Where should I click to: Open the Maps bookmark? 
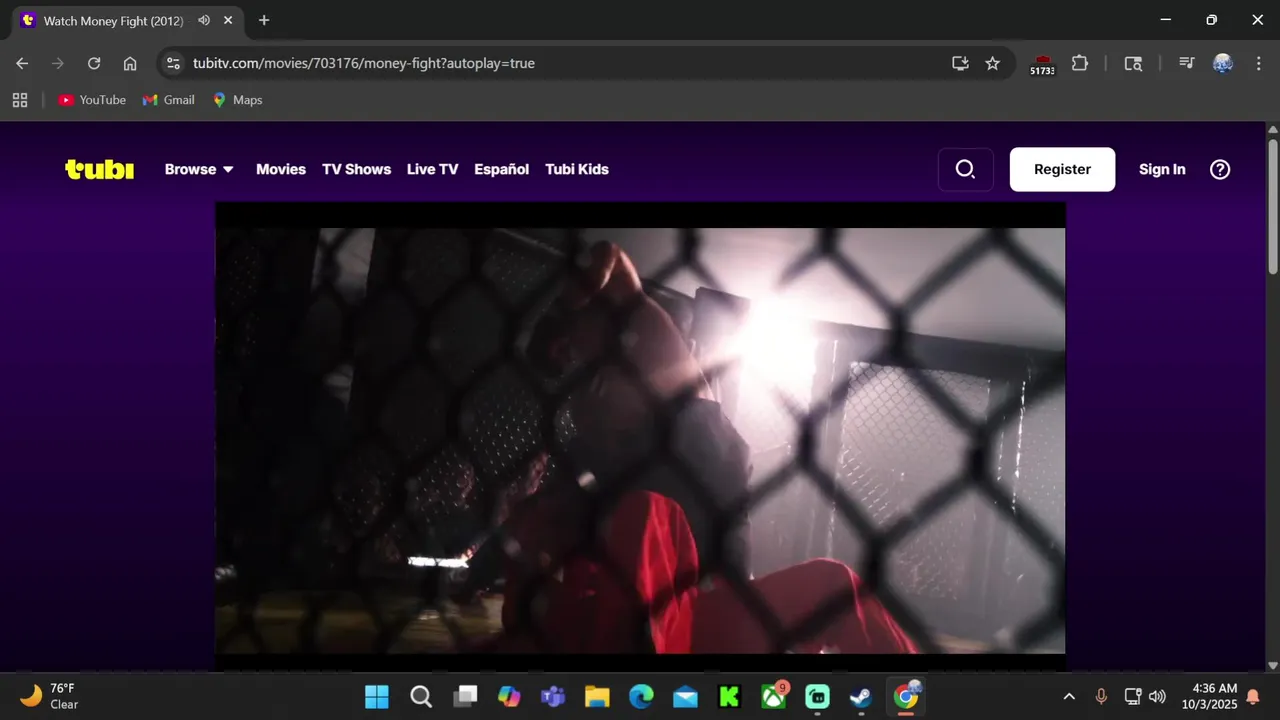(237, 100)
